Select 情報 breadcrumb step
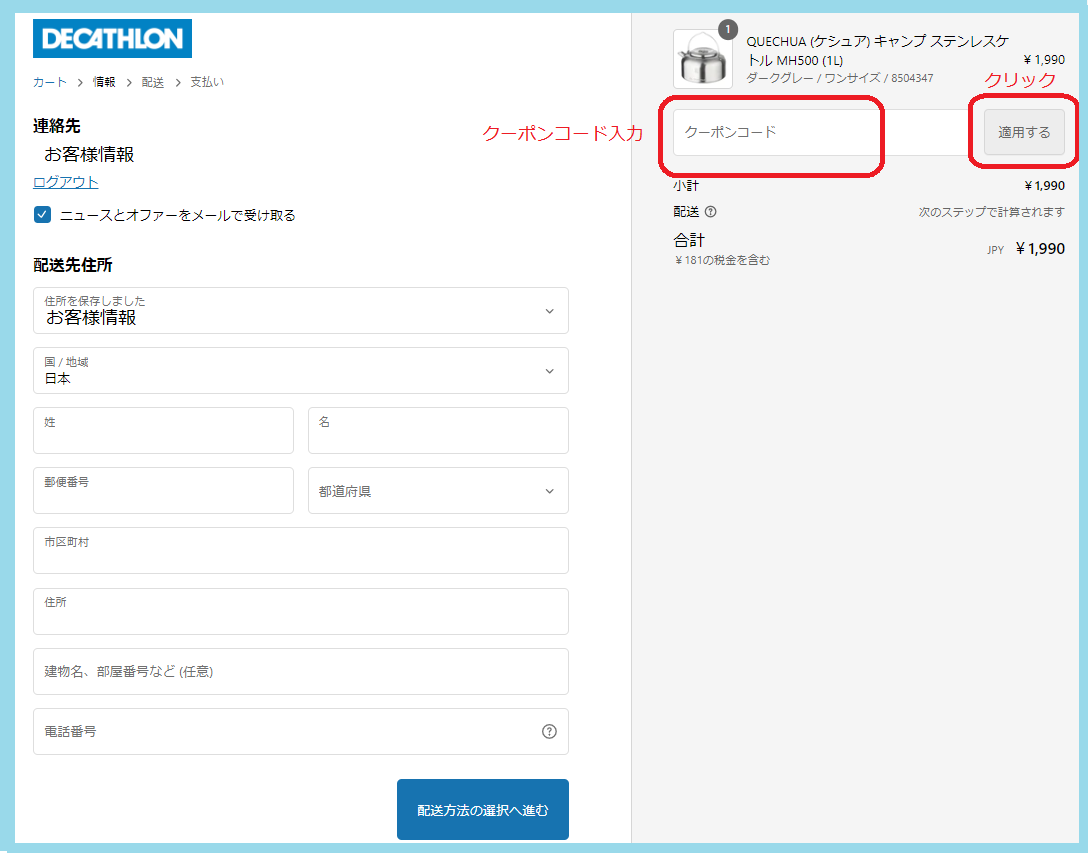The image size is (1088, 853). pos(104,82)
